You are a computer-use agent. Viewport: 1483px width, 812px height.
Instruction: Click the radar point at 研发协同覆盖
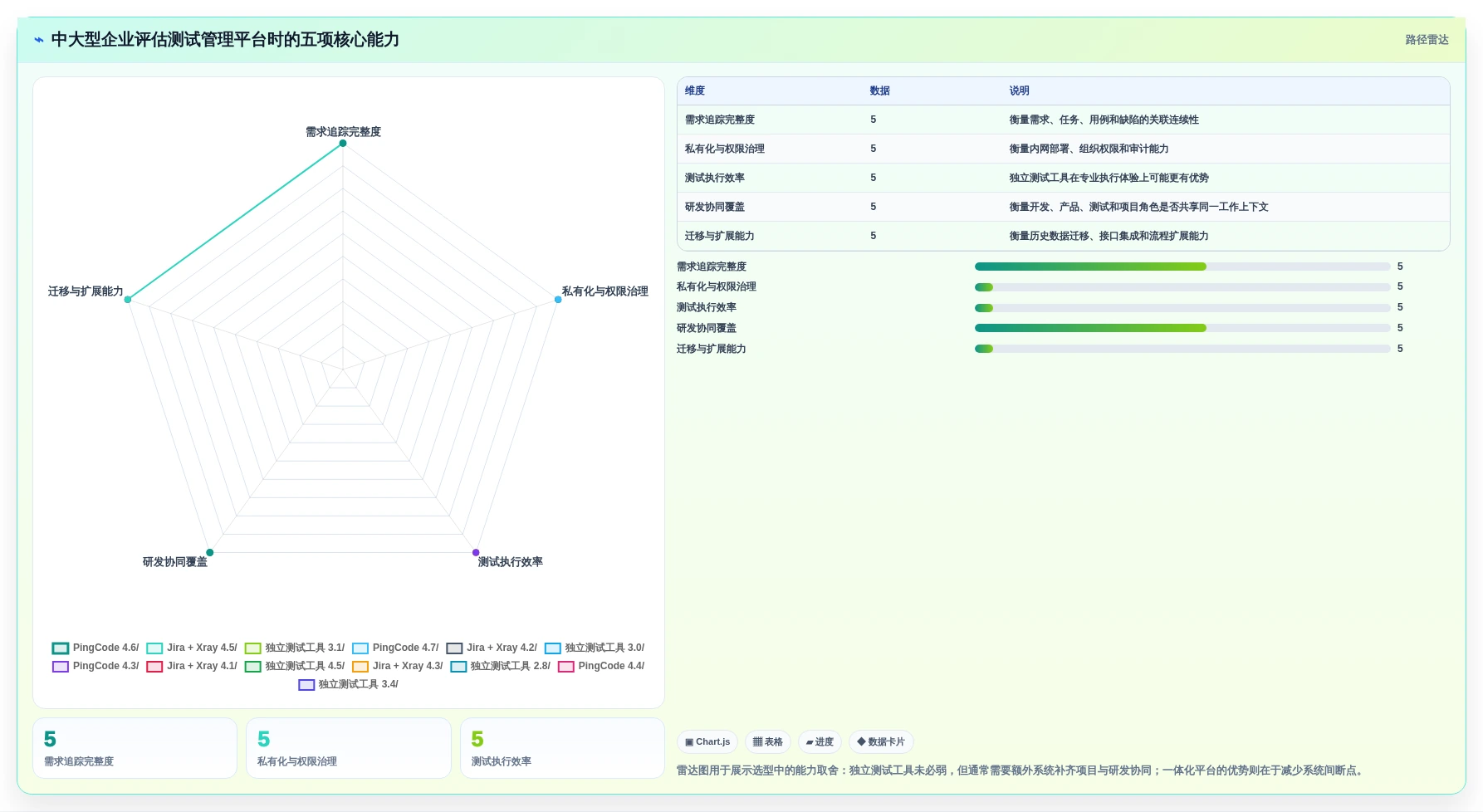point(210,552)
